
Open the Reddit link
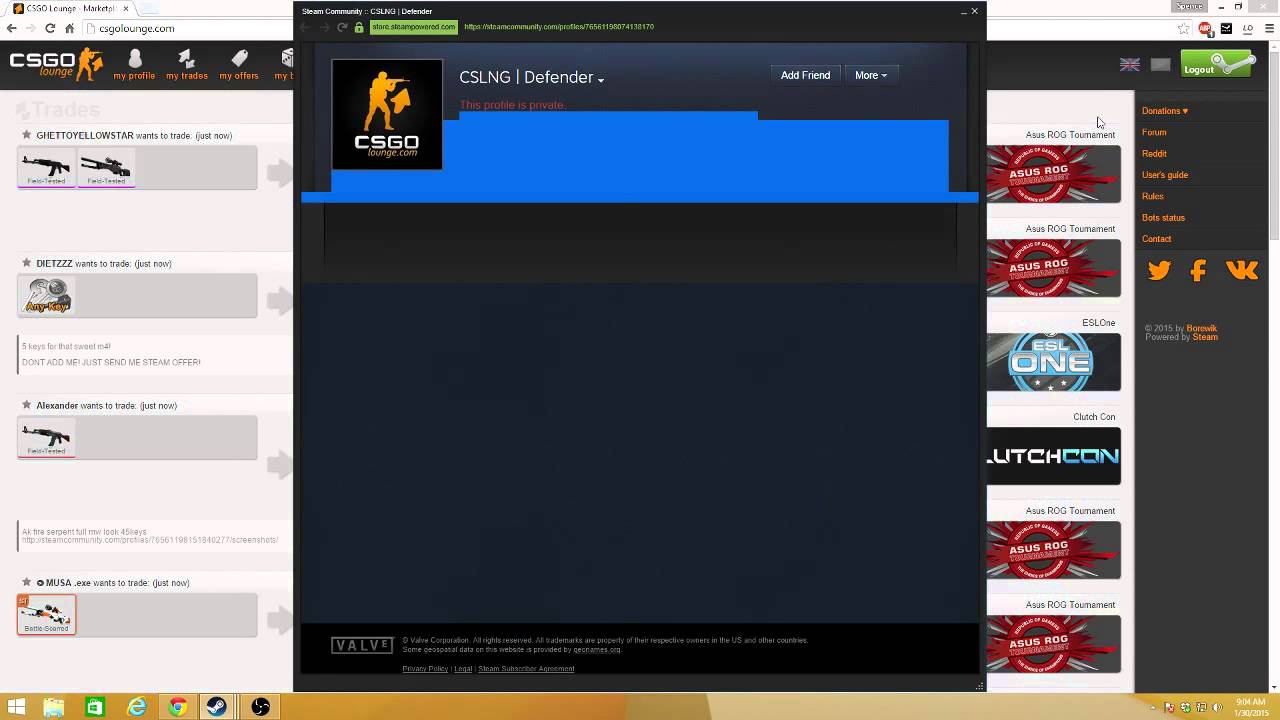1154,154
